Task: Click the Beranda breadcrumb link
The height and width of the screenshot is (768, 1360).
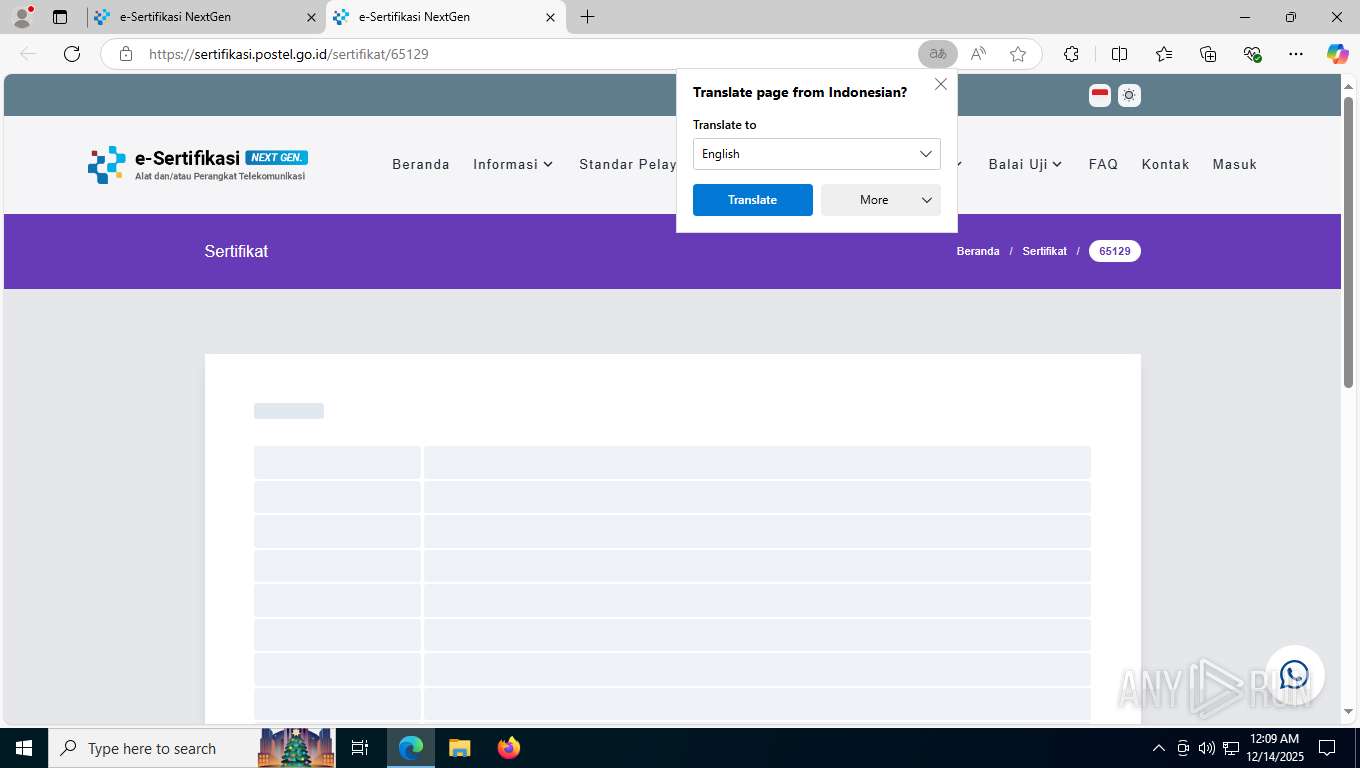Action: point(978,251)
